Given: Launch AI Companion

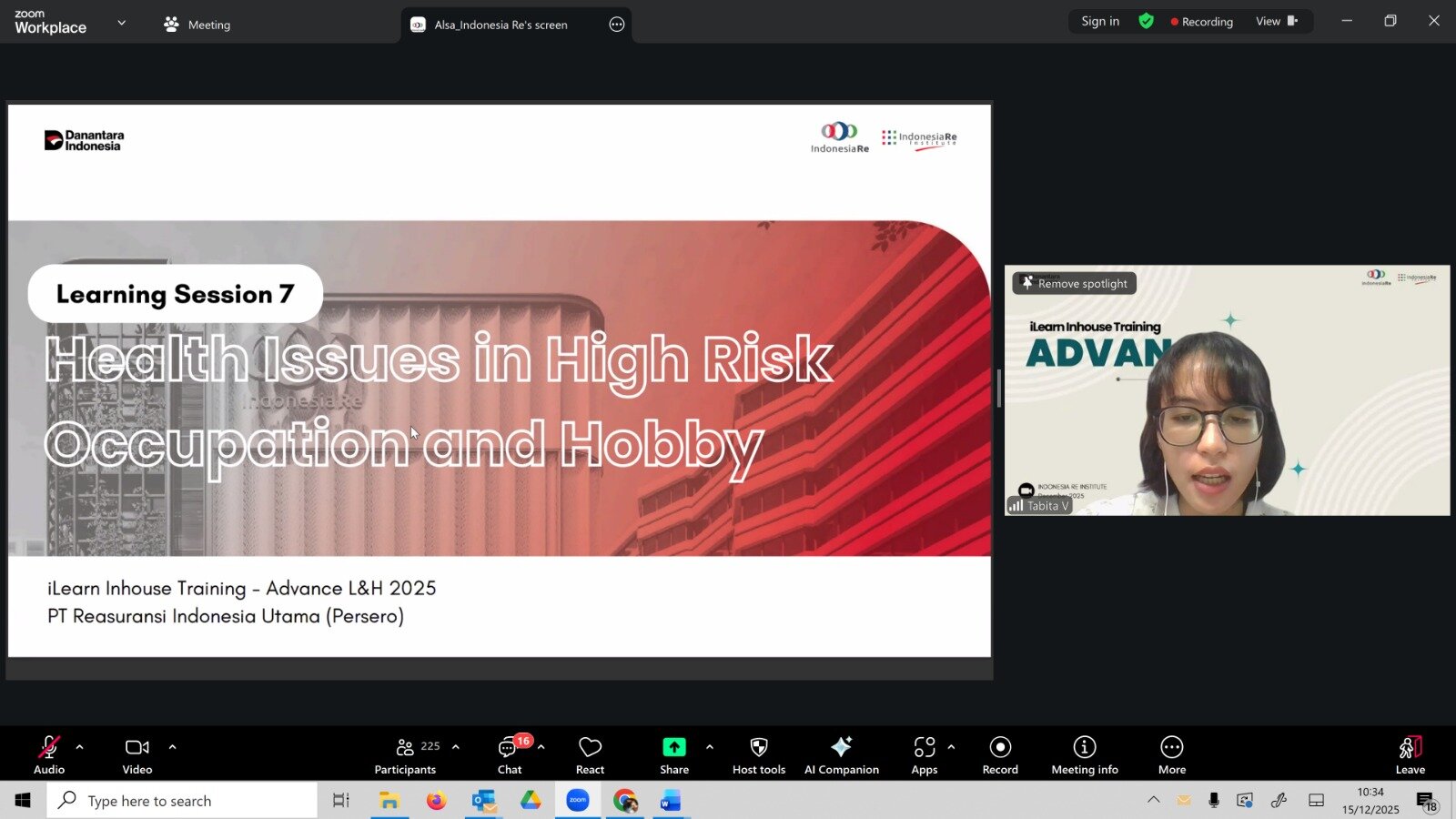Looking at the screenshot, I should point(841,753).
